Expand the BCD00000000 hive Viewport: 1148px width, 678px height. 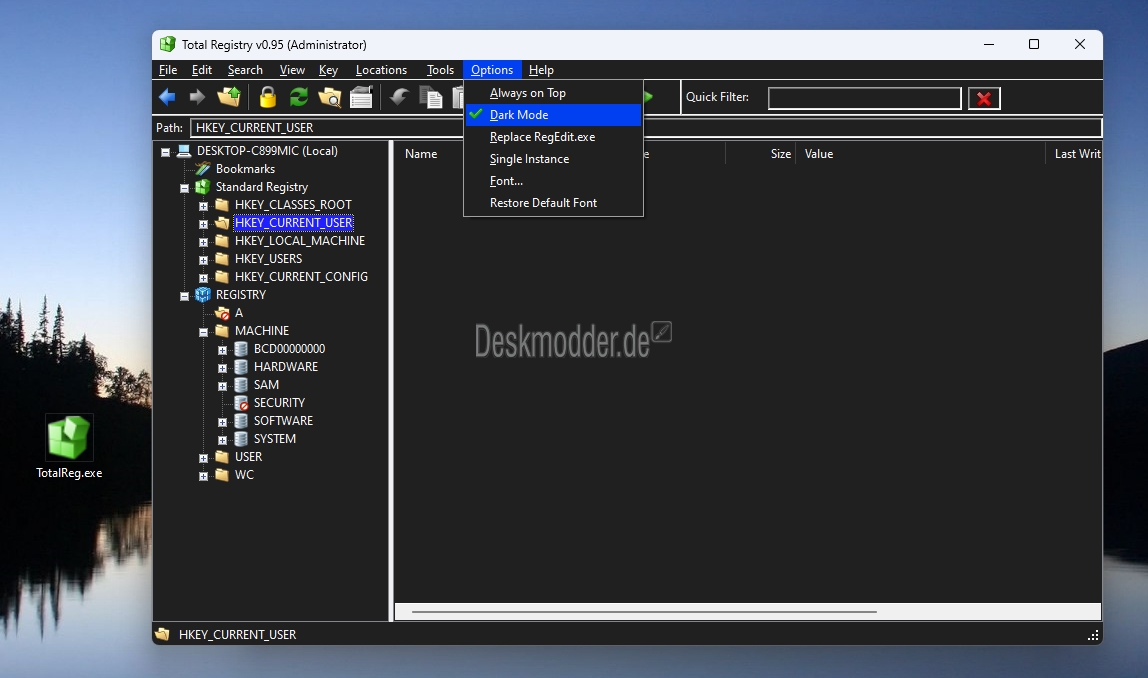(x=223, y=350)
